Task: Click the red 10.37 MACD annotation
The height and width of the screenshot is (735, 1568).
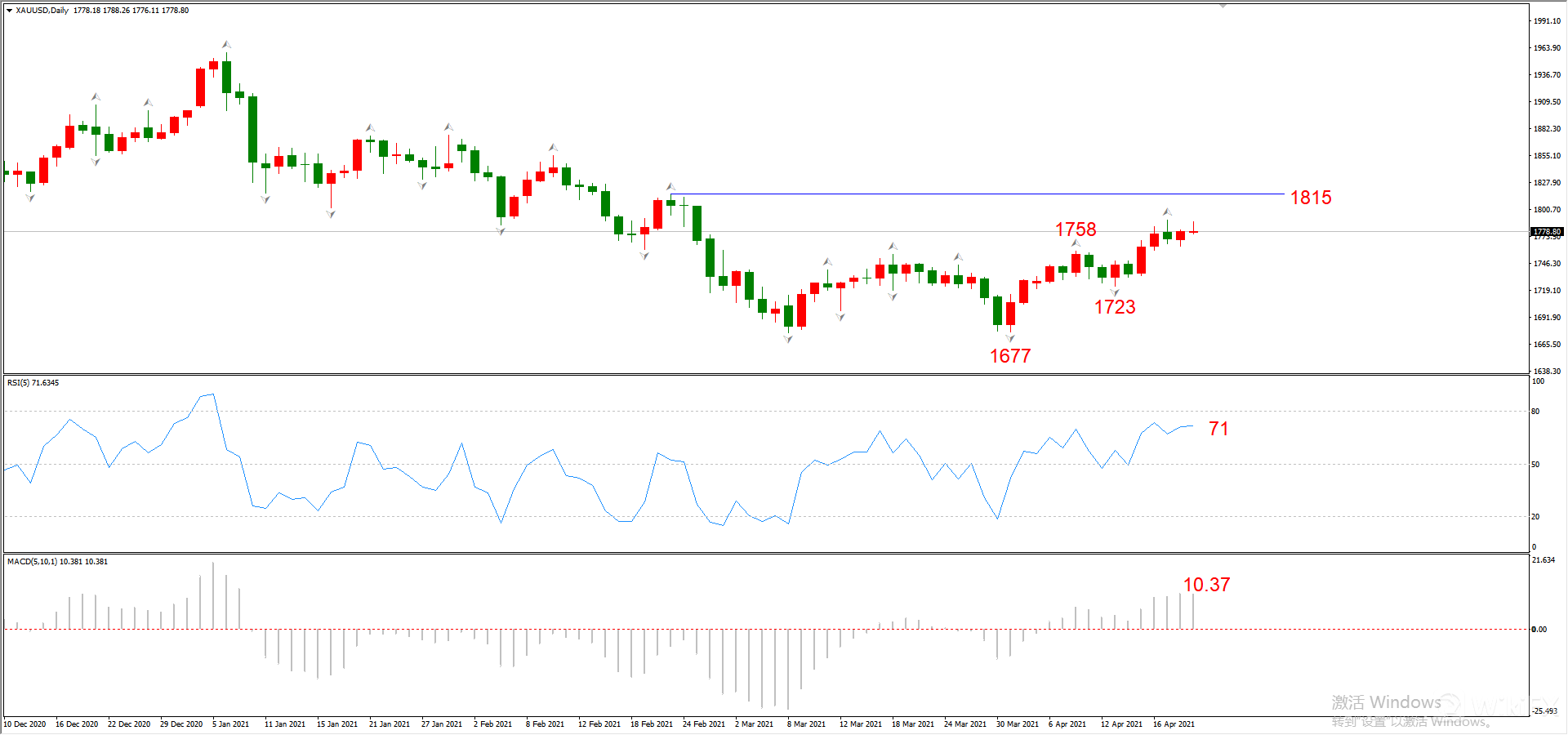Action: (x=1206, y=585)
